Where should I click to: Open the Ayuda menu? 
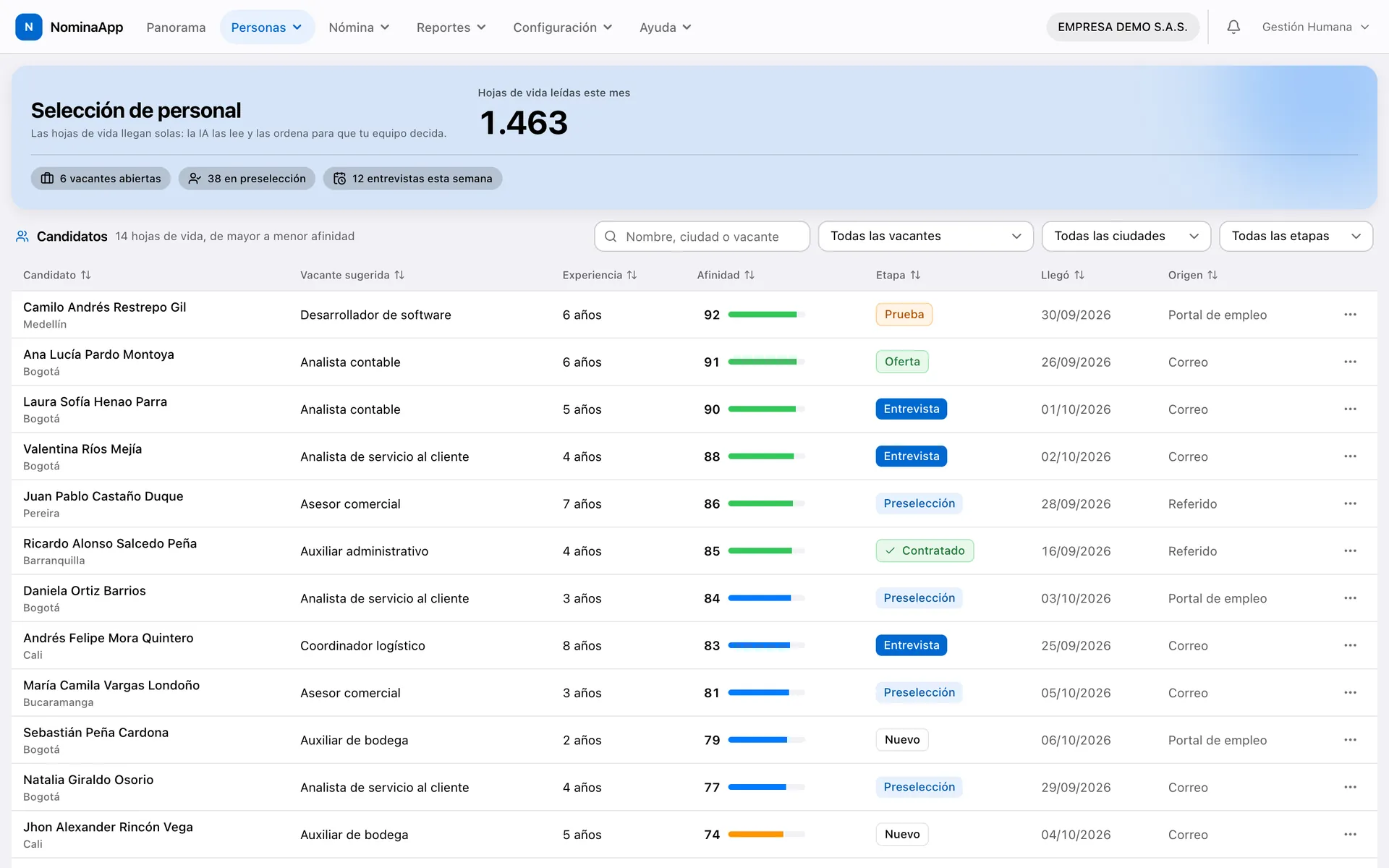pyautogui.click(x=665, y=27)
